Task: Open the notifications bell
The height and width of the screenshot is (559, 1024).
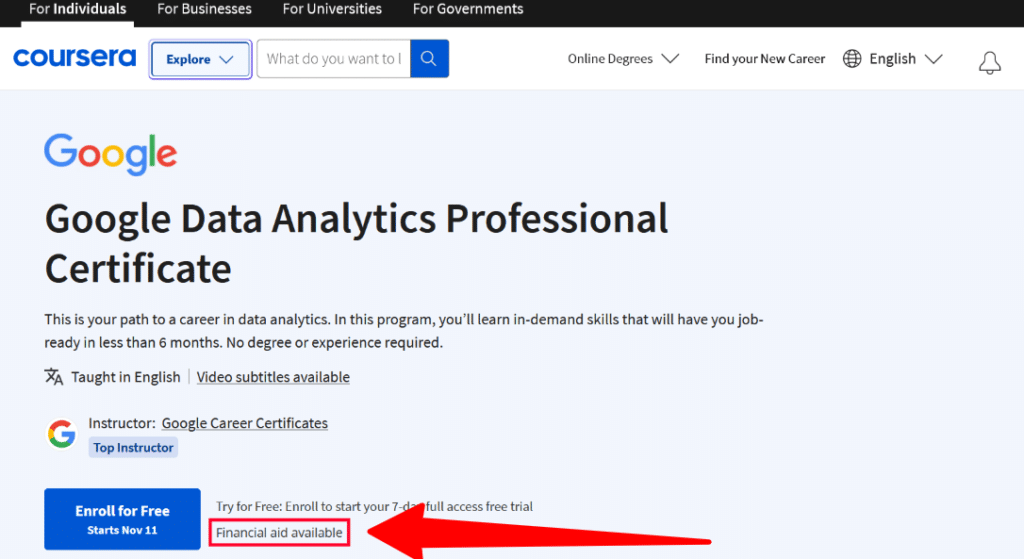Action: pos(989,63)
